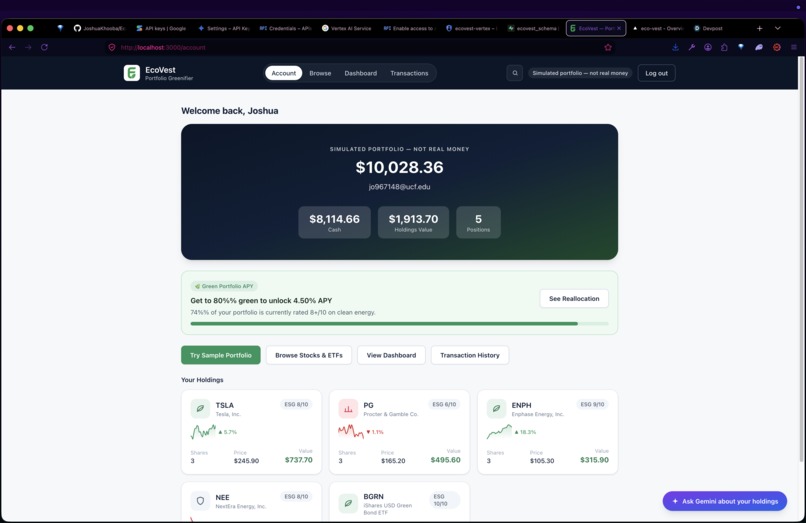Click TSLA leaf icon in holdings
The width and height of the screenshot is (806, 523).
coord(200,408)
